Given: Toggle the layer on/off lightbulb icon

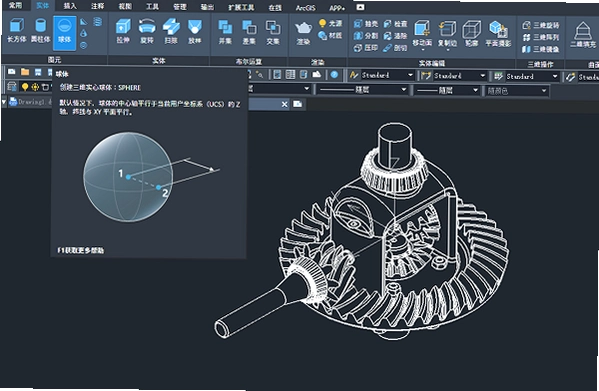Looking at the screenshot, I should [25, 87].
